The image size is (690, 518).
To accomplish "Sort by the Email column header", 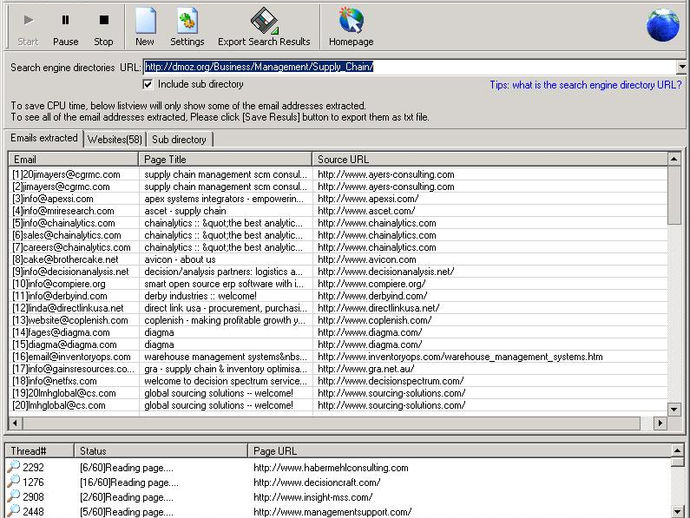I will click(x=73, y=159).
